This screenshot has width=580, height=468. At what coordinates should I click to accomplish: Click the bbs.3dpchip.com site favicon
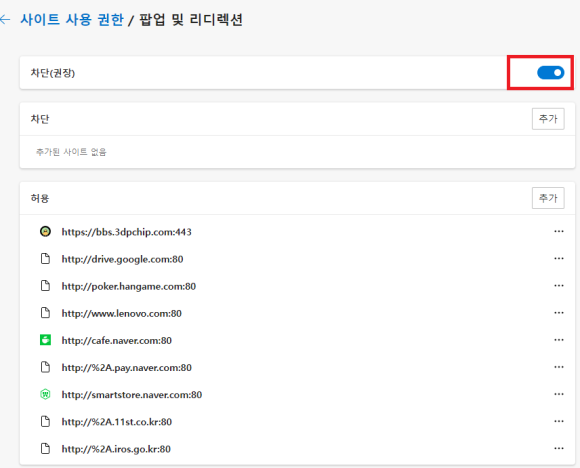point(45,232)
